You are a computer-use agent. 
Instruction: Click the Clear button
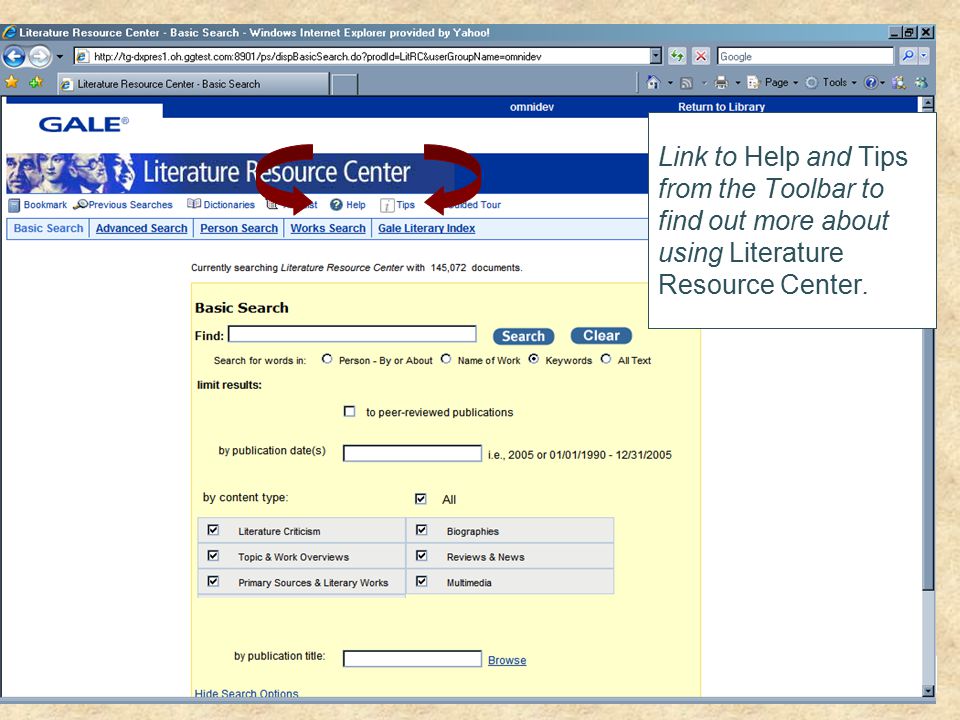click(601, 336)
